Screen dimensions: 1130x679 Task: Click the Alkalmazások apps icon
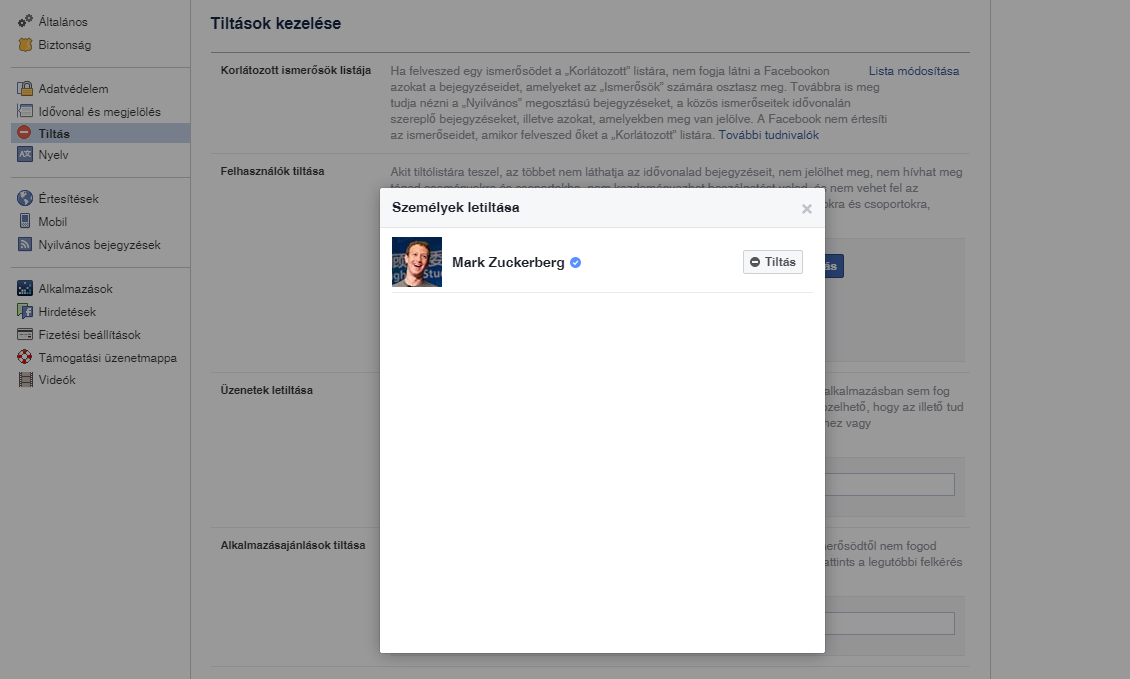pyautogui.click(x=25, y=288)
